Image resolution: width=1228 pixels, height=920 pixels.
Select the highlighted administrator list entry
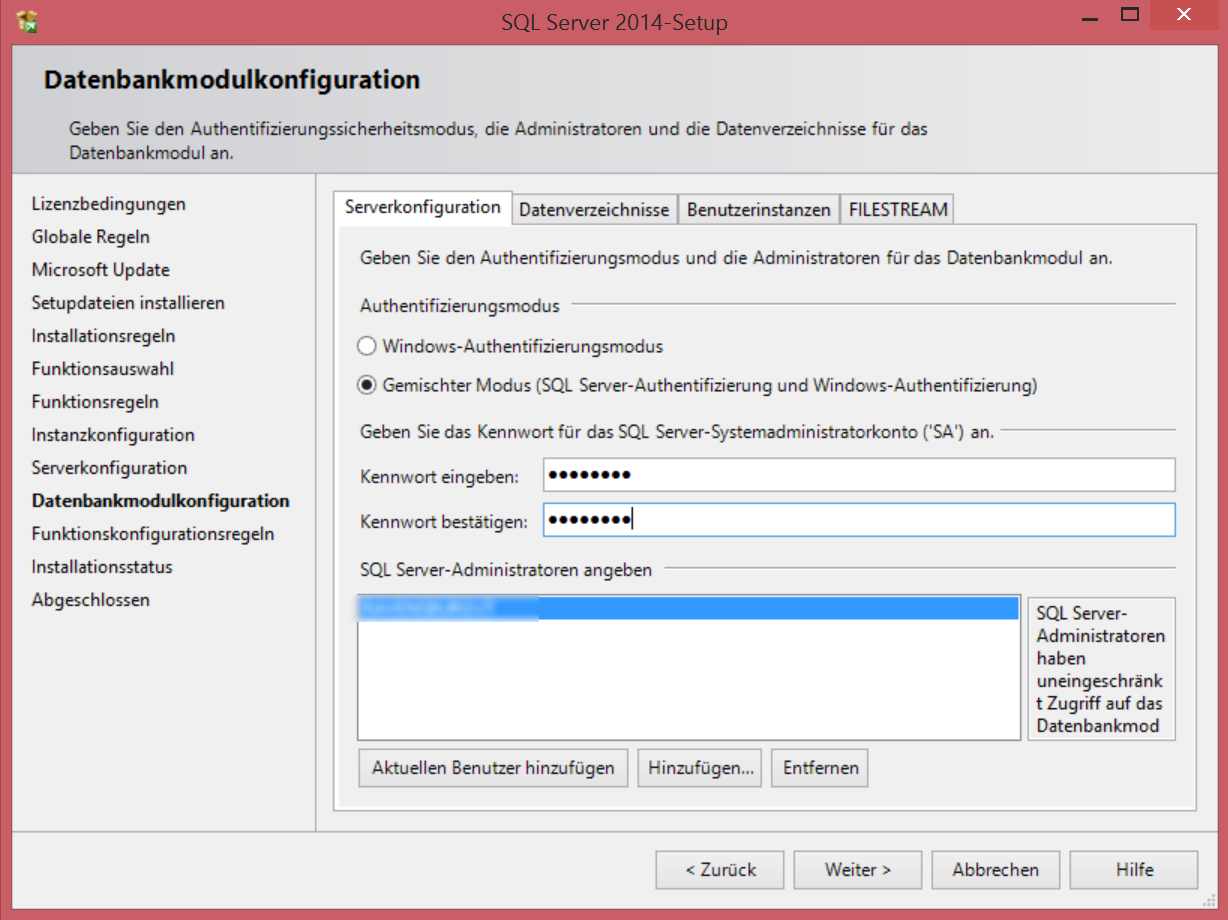(x=686, y=608)
